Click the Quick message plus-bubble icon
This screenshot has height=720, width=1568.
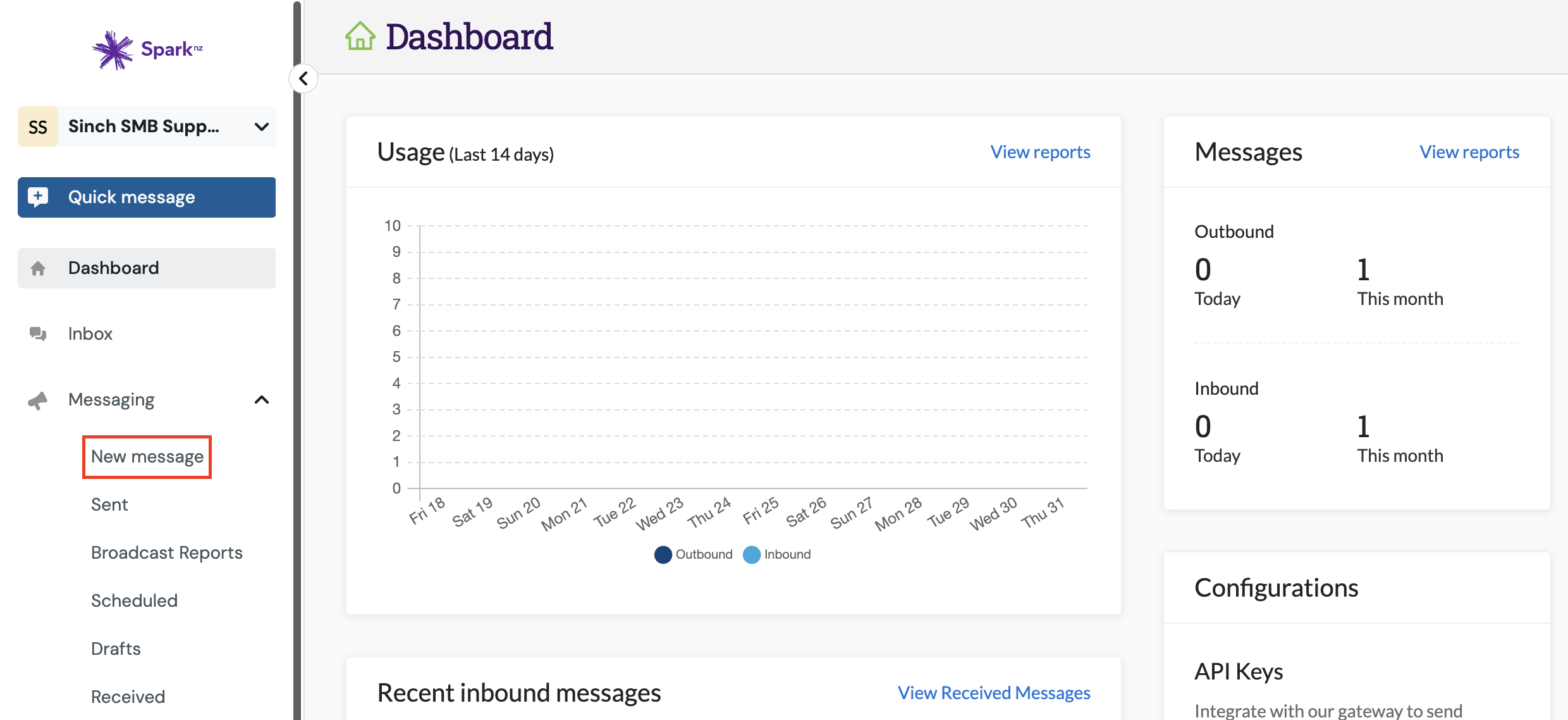[38, 197]
